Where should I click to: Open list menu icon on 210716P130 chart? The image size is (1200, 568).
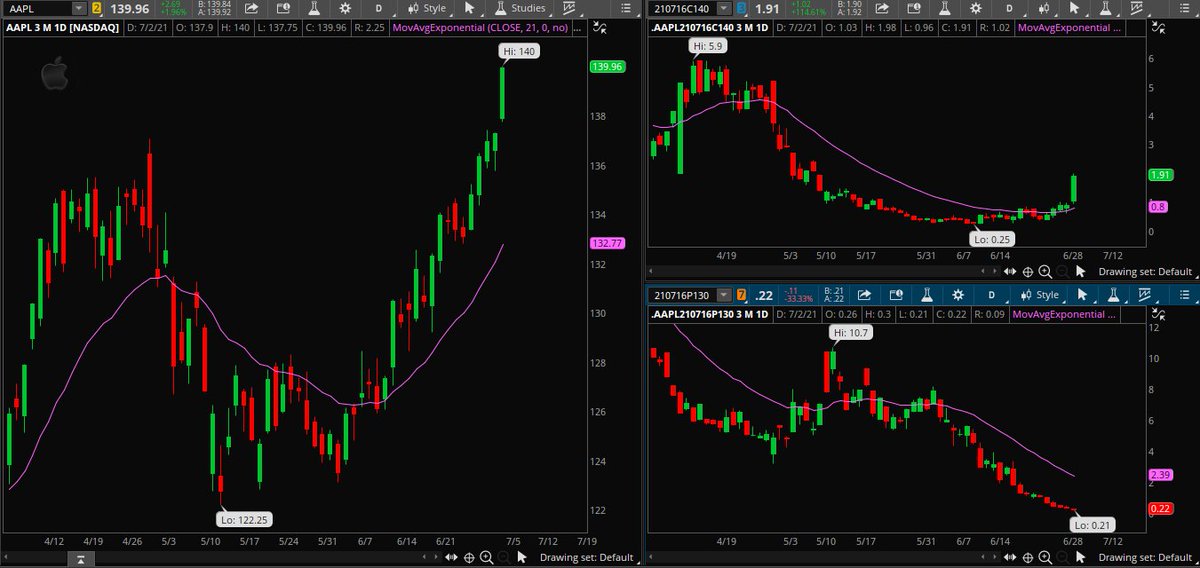click(1184, 295)
